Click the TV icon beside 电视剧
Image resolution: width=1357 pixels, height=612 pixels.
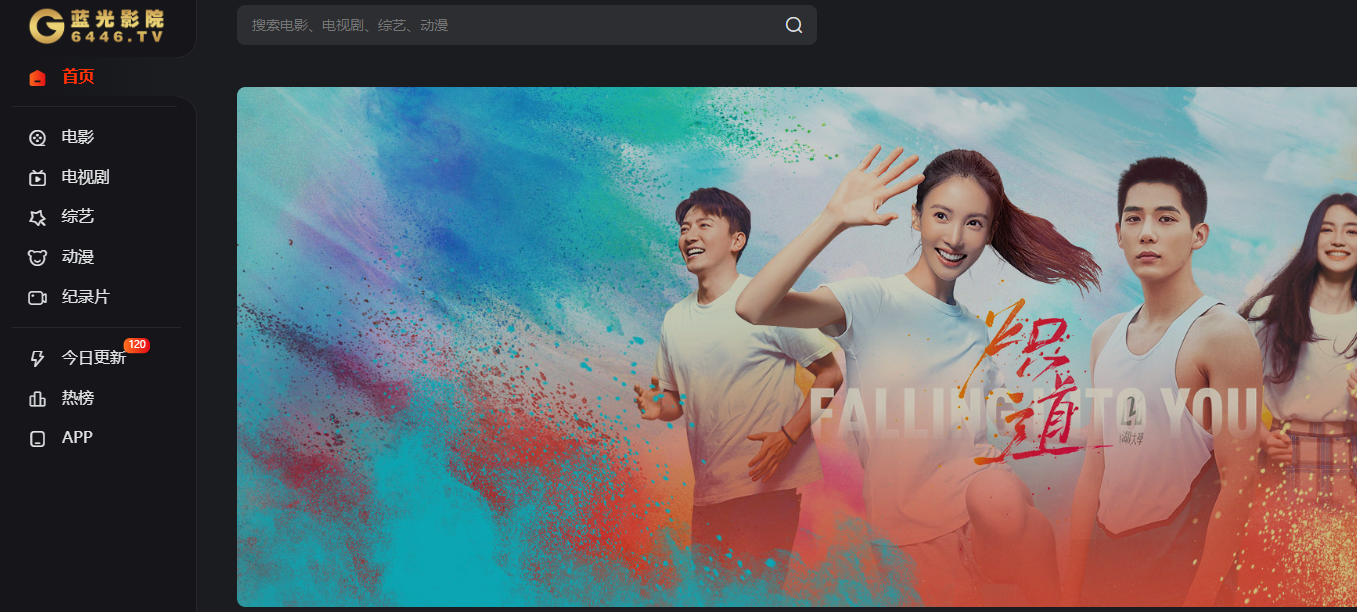38,178
